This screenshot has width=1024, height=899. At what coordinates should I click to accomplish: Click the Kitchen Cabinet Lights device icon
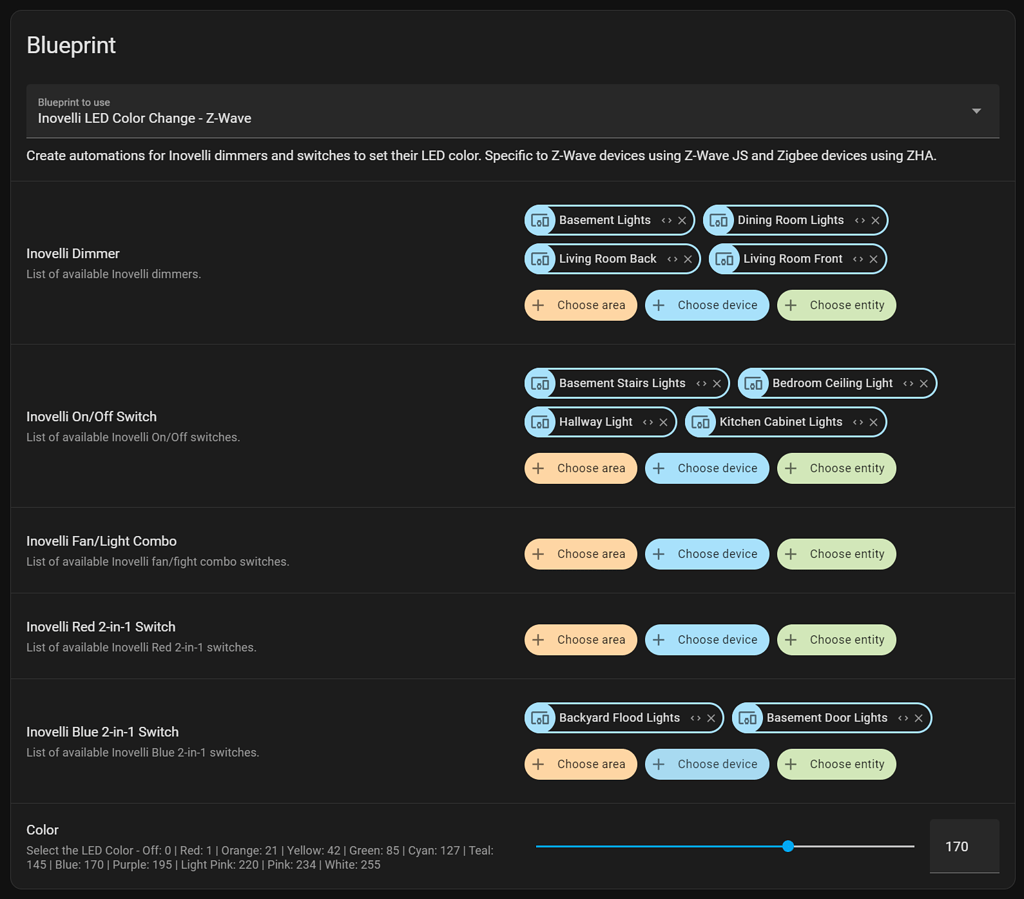tap(700, 423)
